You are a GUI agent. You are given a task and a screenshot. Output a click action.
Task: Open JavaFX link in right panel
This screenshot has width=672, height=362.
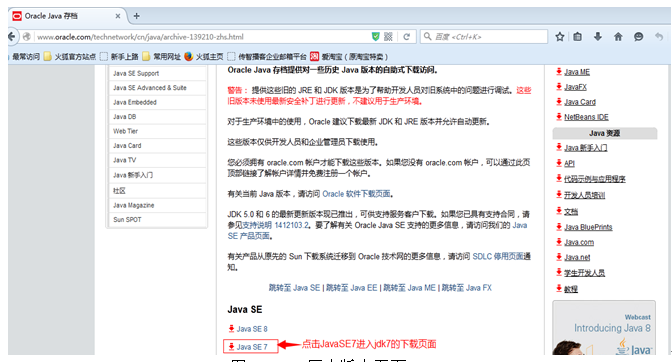click(x=575, y=87)
